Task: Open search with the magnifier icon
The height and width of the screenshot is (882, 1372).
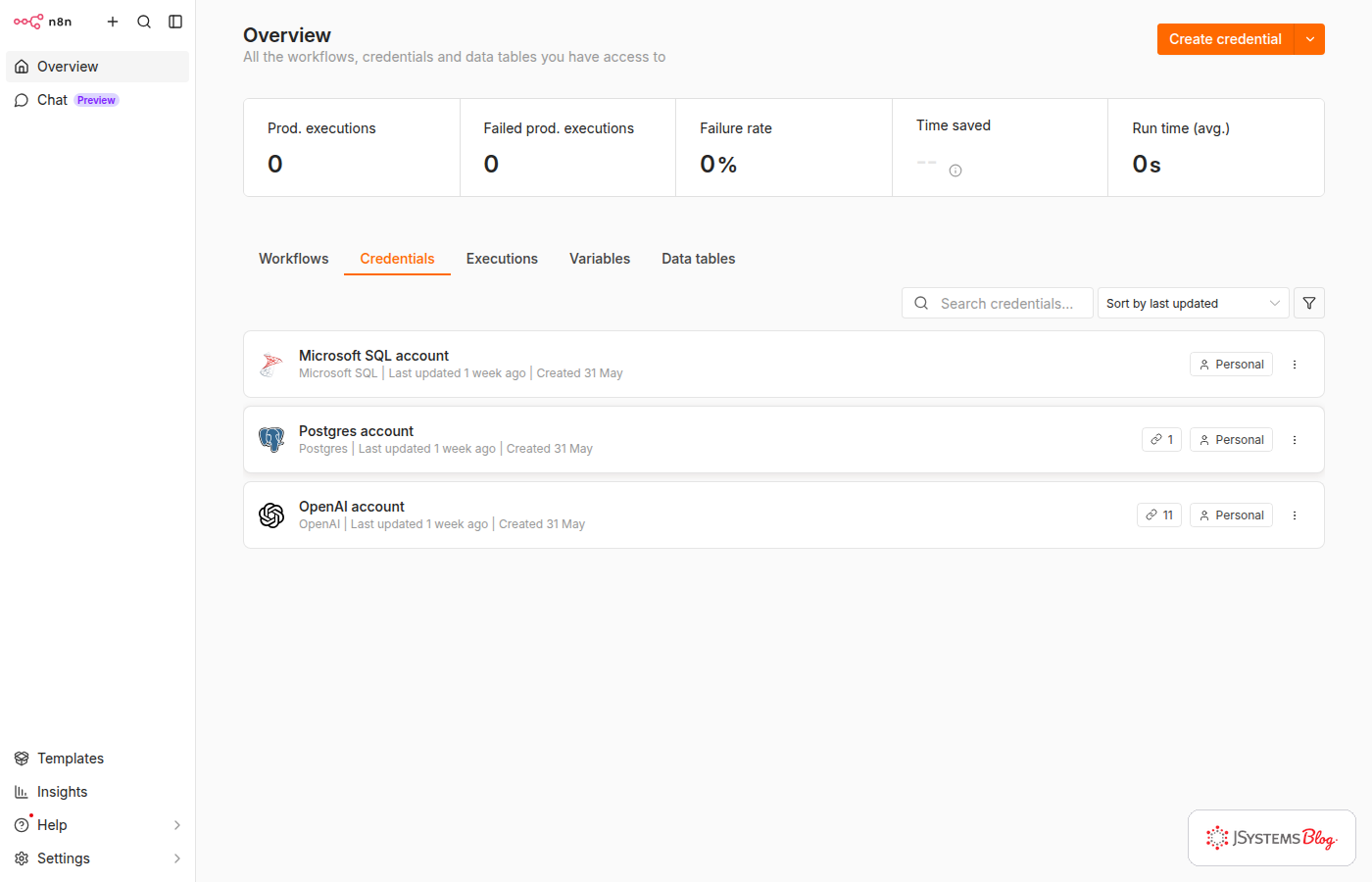Action: [x=144, y=22]
